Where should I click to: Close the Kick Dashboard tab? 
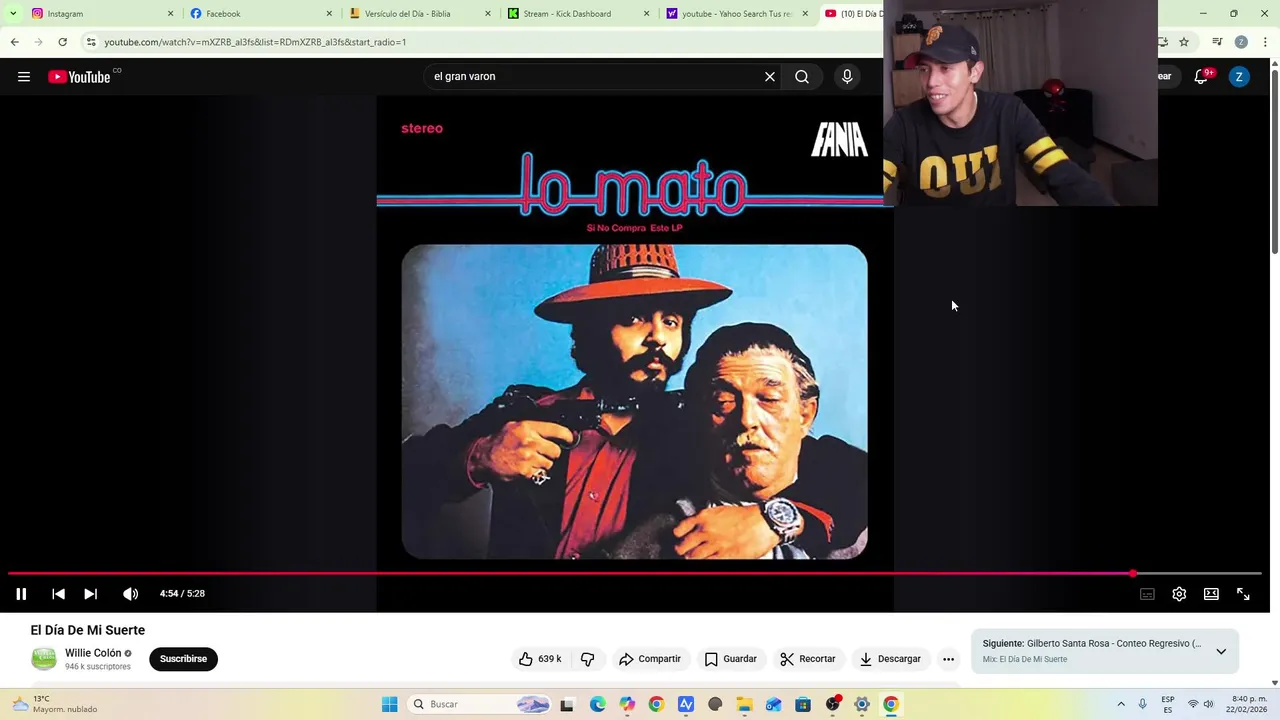(647, 14)
